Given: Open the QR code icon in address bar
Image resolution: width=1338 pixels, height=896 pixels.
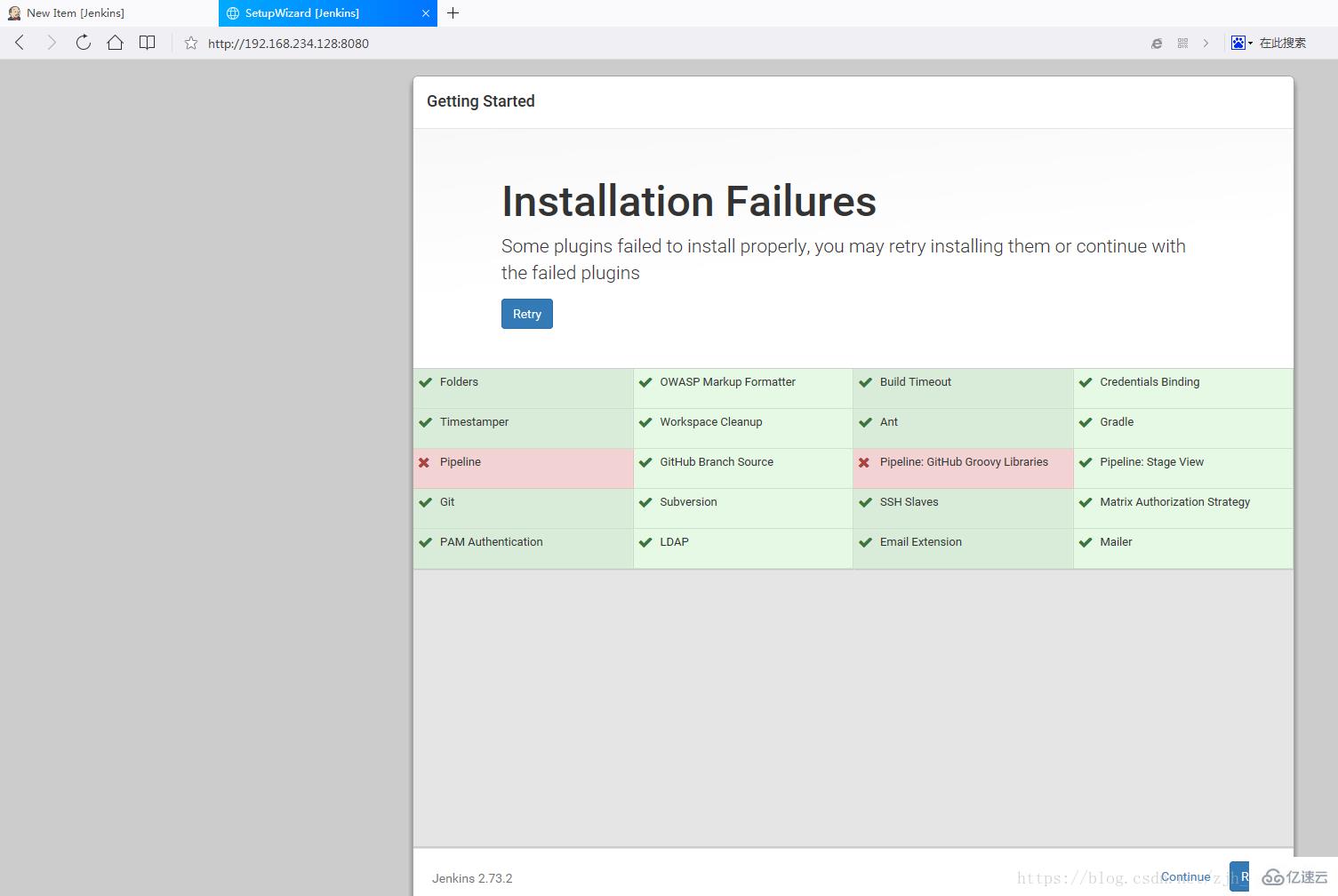Looking at the screenshot, I should pos(1182,43).
